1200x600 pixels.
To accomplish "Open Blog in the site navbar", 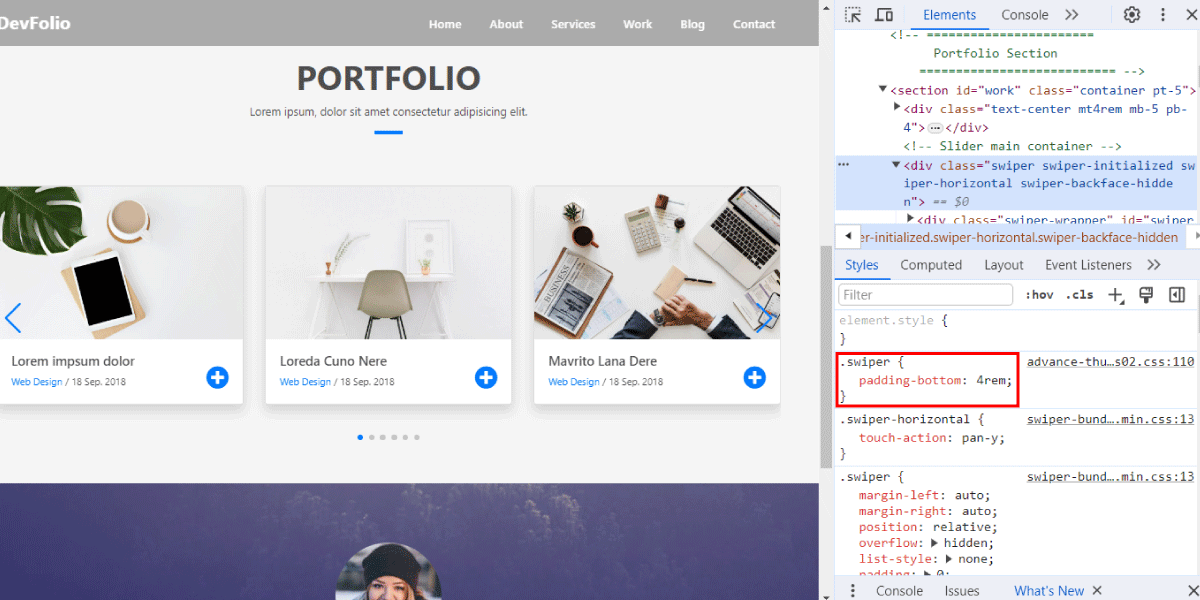I will pyautogui.click(x=692, y=24).
